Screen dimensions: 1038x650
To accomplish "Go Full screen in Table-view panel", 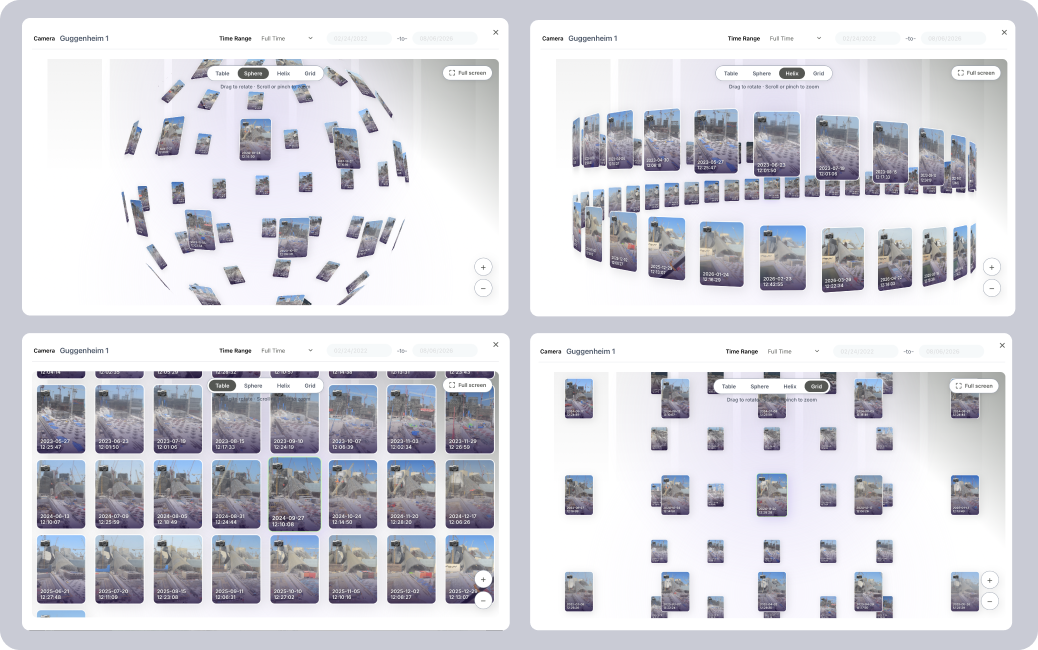I will point(467,385).
